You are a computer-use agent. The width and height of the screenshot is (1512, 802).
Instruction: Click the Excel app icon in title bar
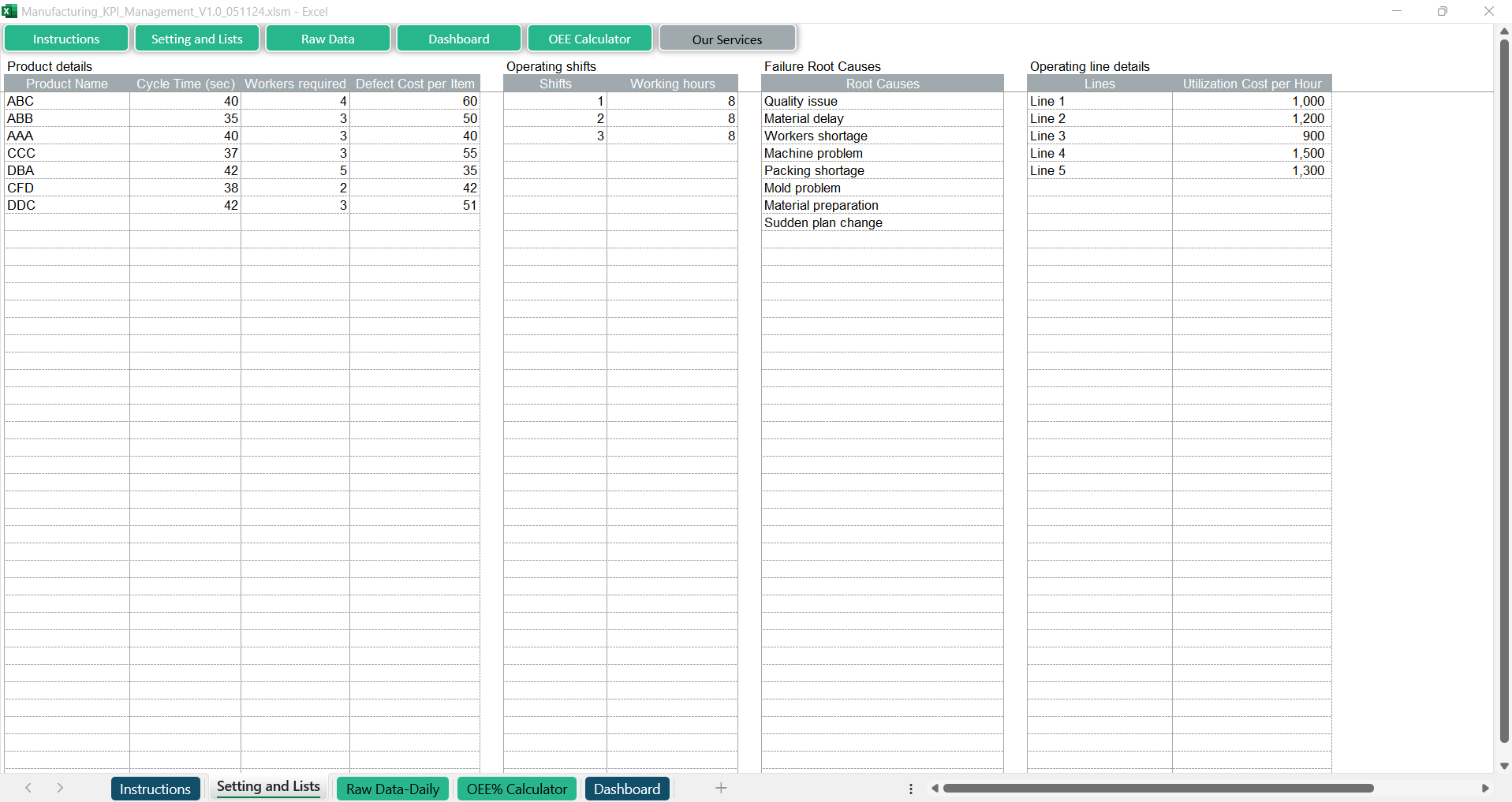point(9,11)
